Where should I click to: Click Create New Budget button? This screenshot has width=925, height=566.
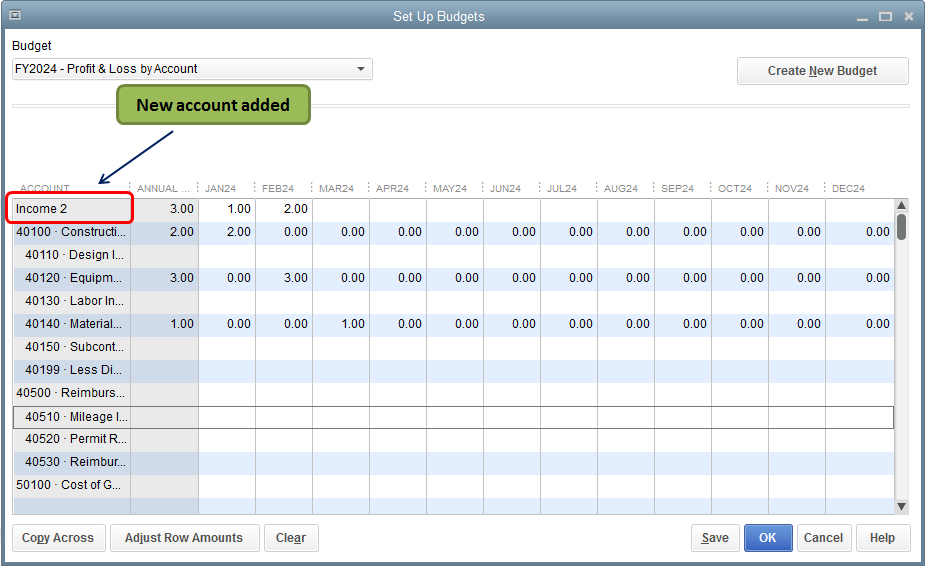click(822, 71)
